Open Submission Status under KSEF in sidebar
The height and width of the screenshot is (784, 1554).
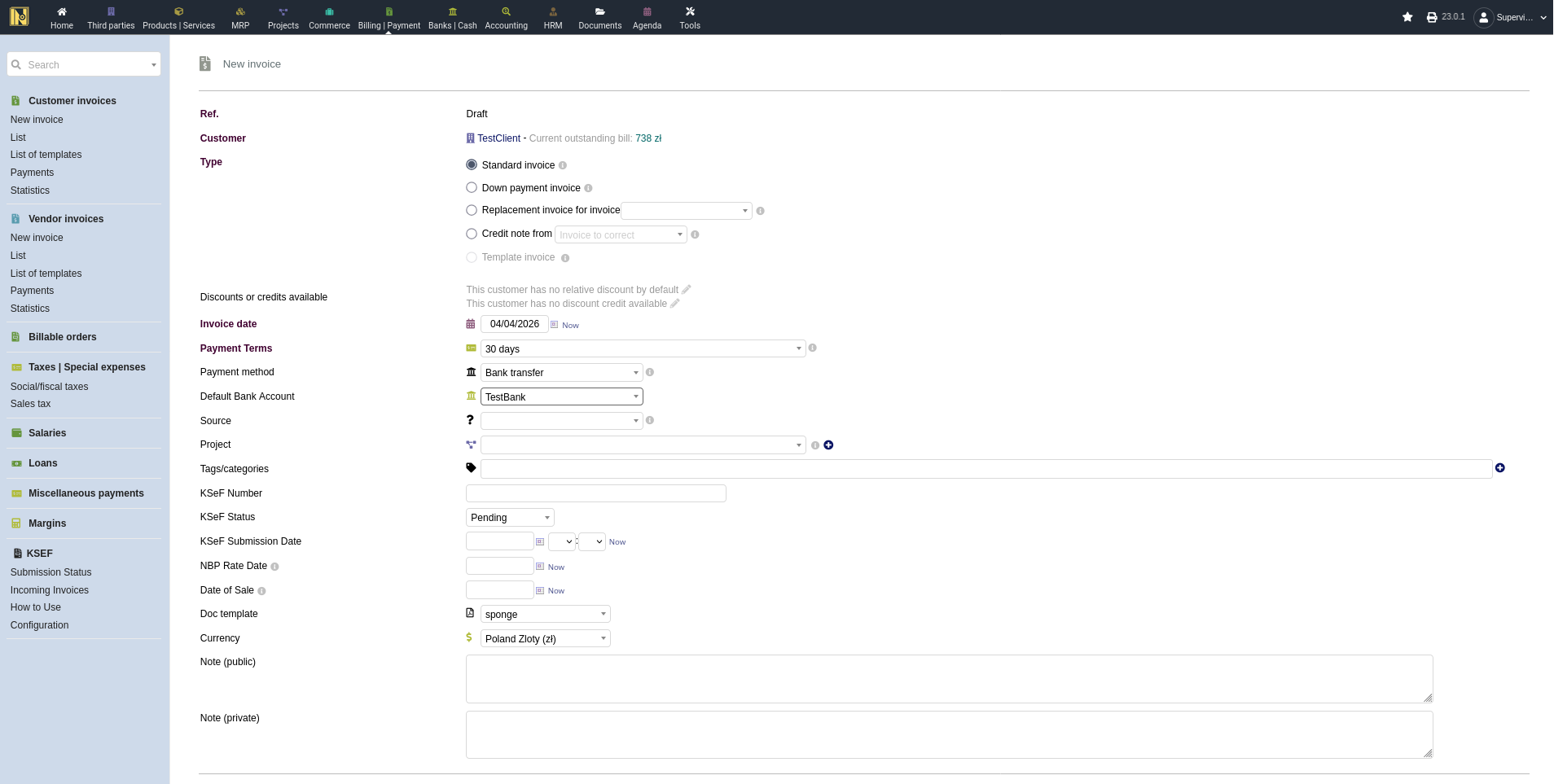tap(50, 572)
